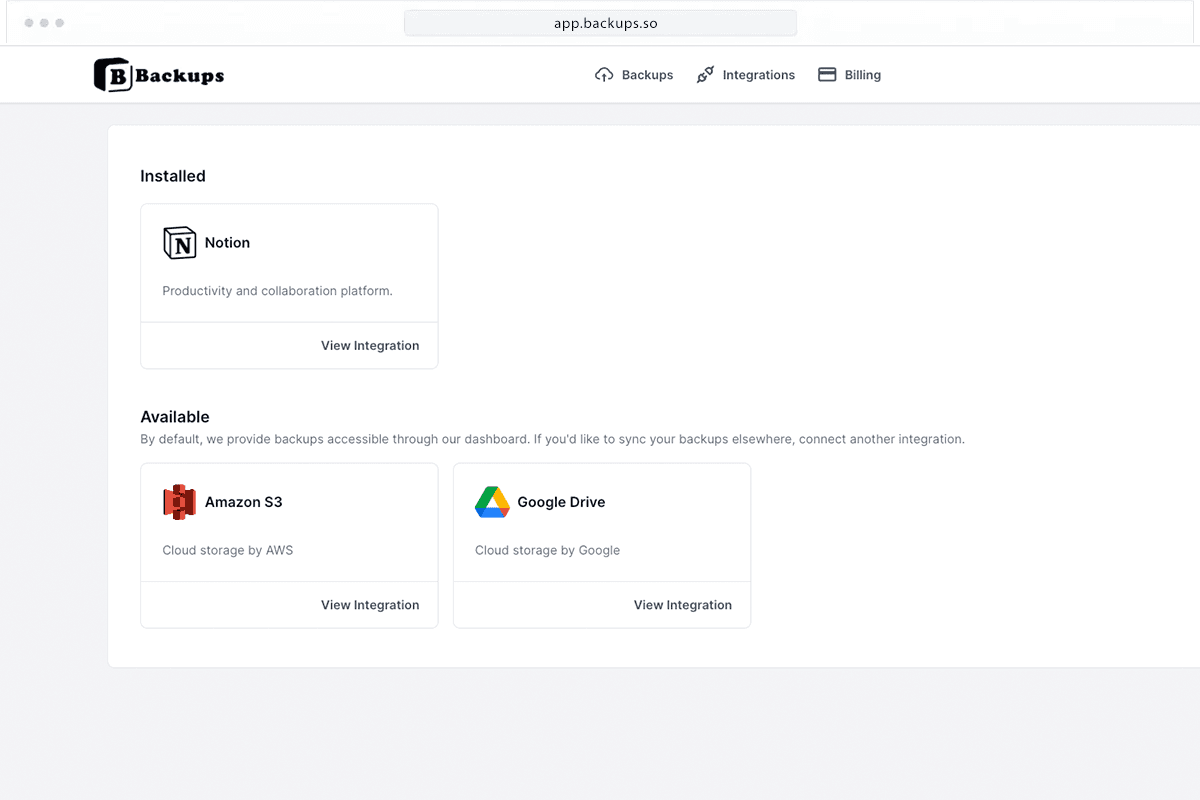Select the Amazon S3 bucket icon

click(179, 502)
